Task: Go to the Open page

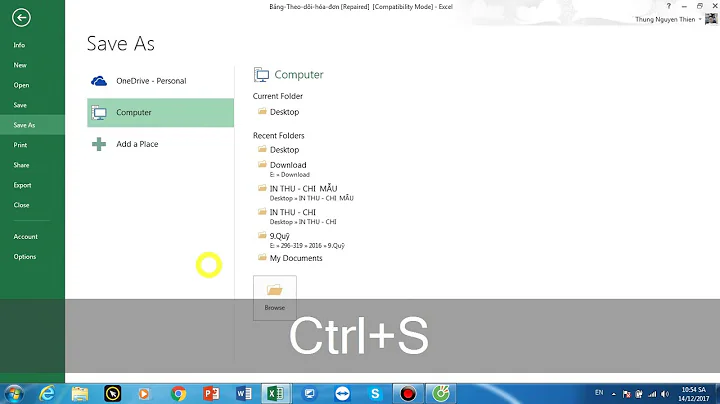Action: coord(21,85)
